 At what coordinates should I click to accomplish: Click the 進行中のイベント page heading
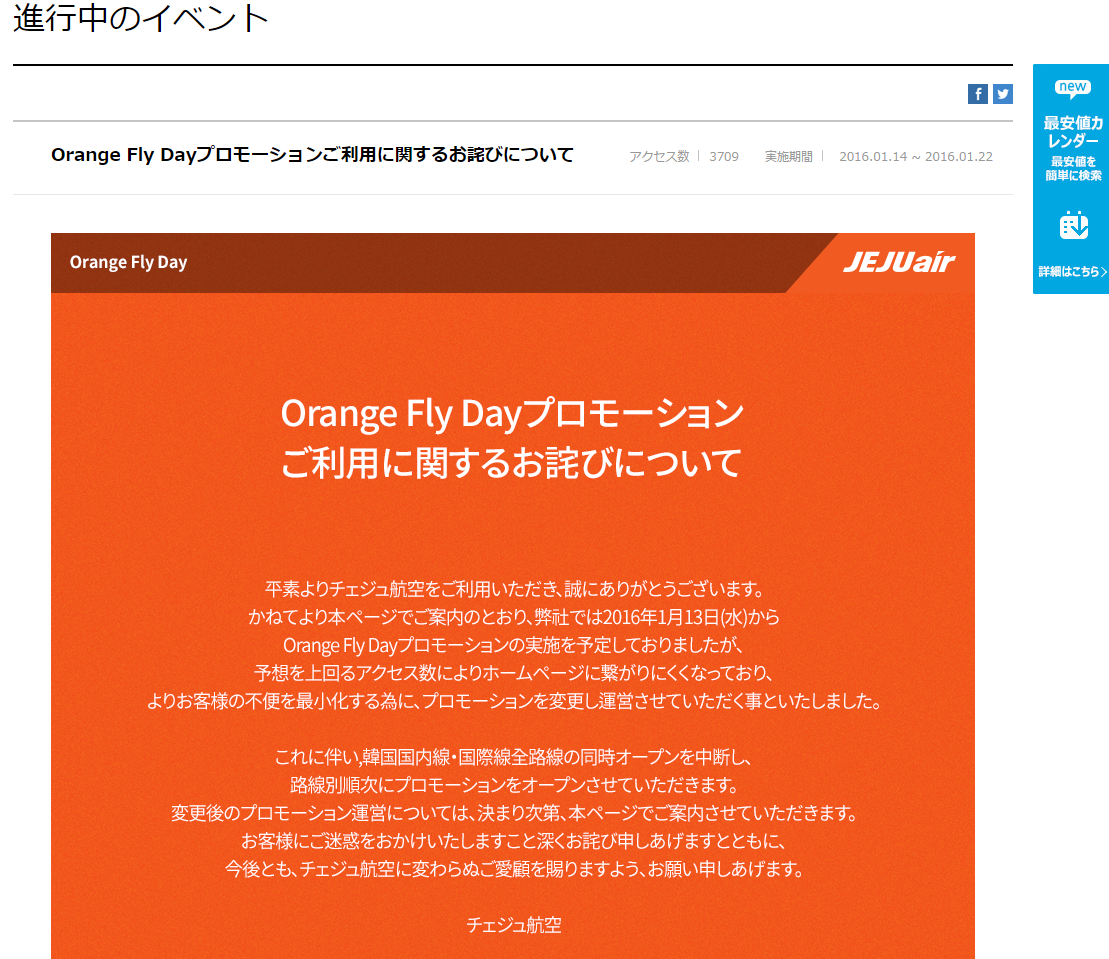click(x=141, y=18)
